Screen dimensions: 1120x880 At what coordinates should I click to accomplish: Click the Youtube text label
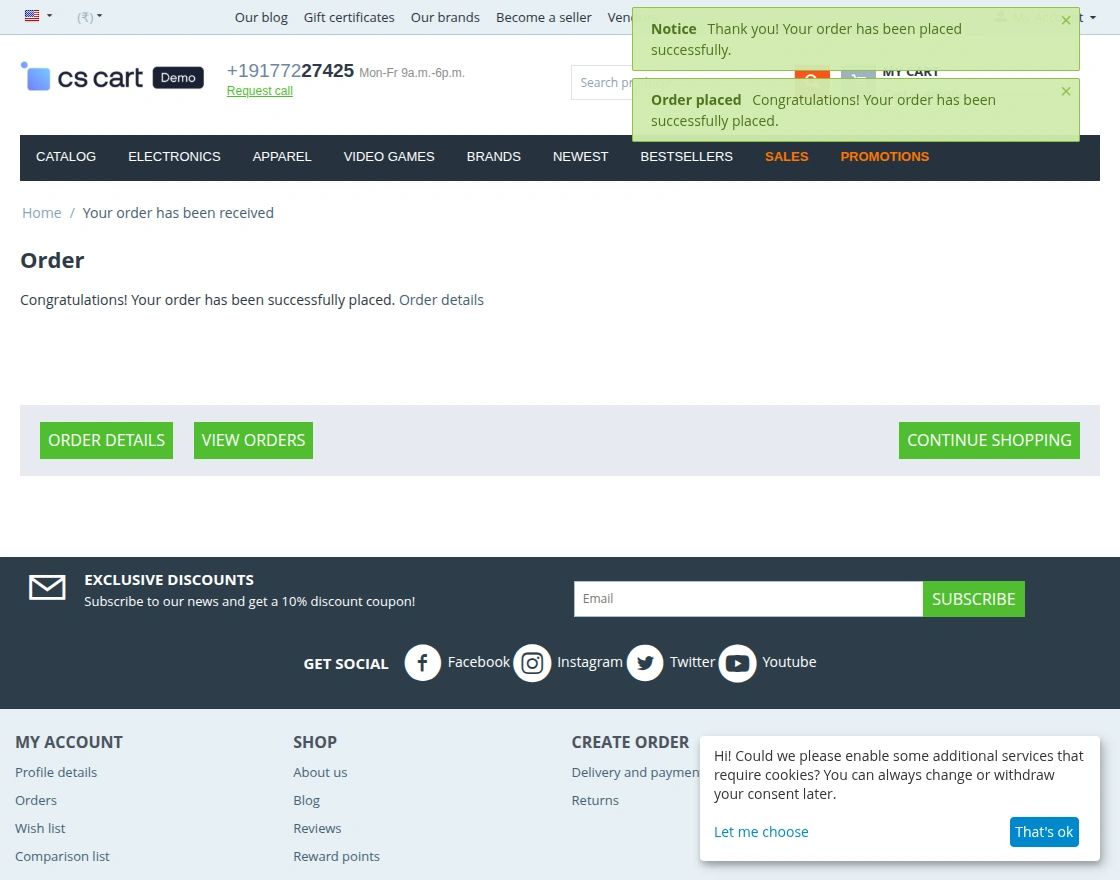click(789, 662)
